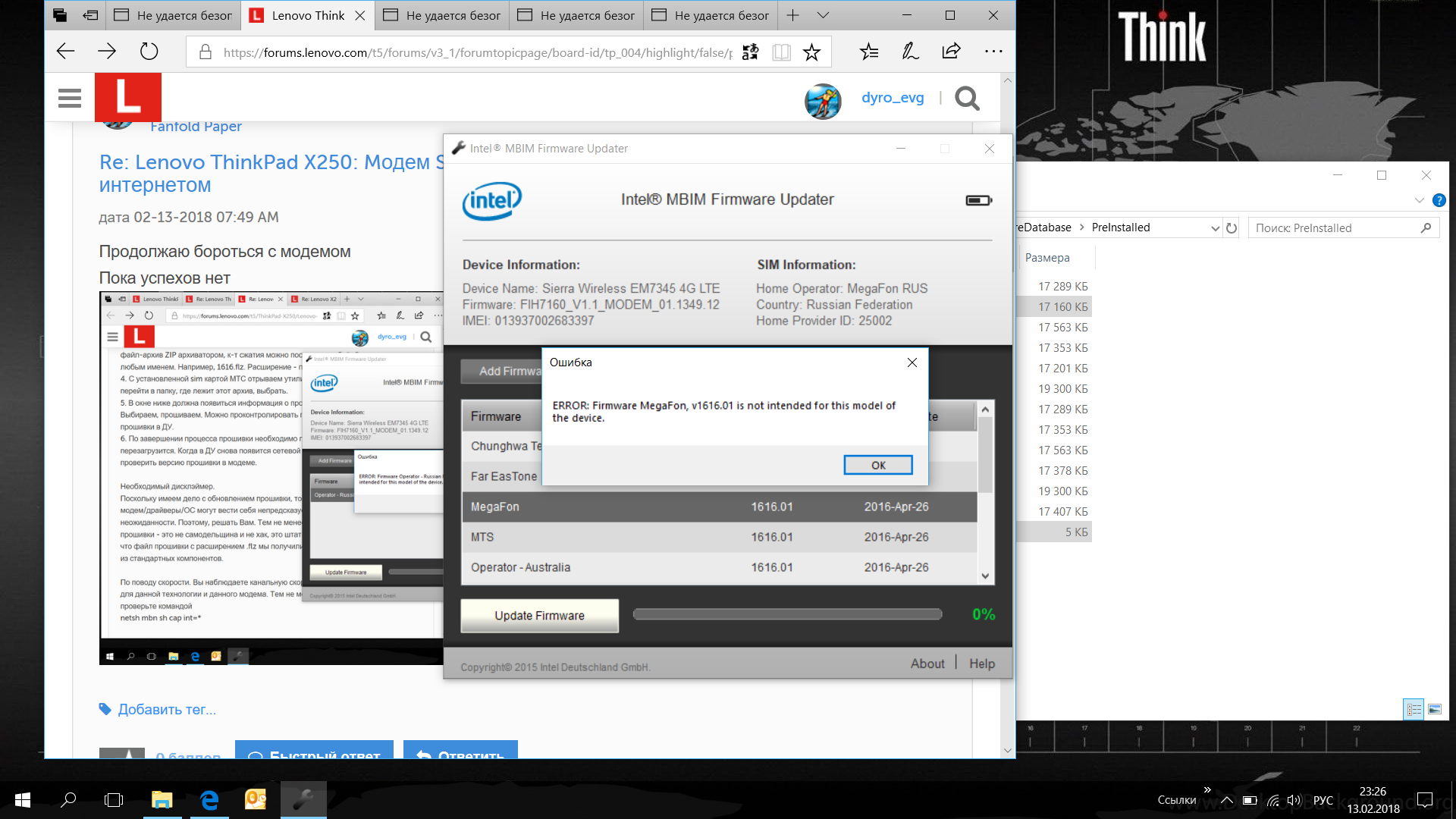Click the Add notes pen icon in Edge

tap(910, 52)
